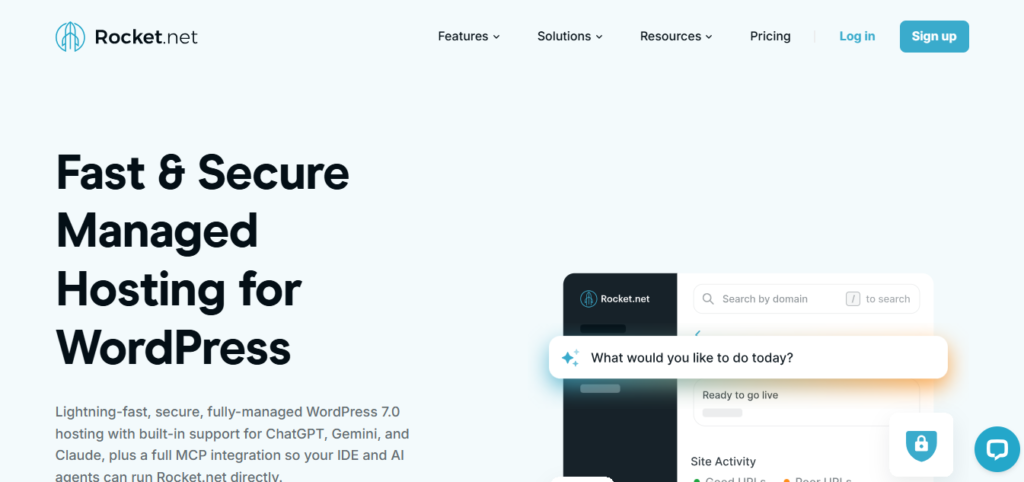Click the 'to search' hint text
This screenshot has height=482, width=1024.
pos(888,299)
